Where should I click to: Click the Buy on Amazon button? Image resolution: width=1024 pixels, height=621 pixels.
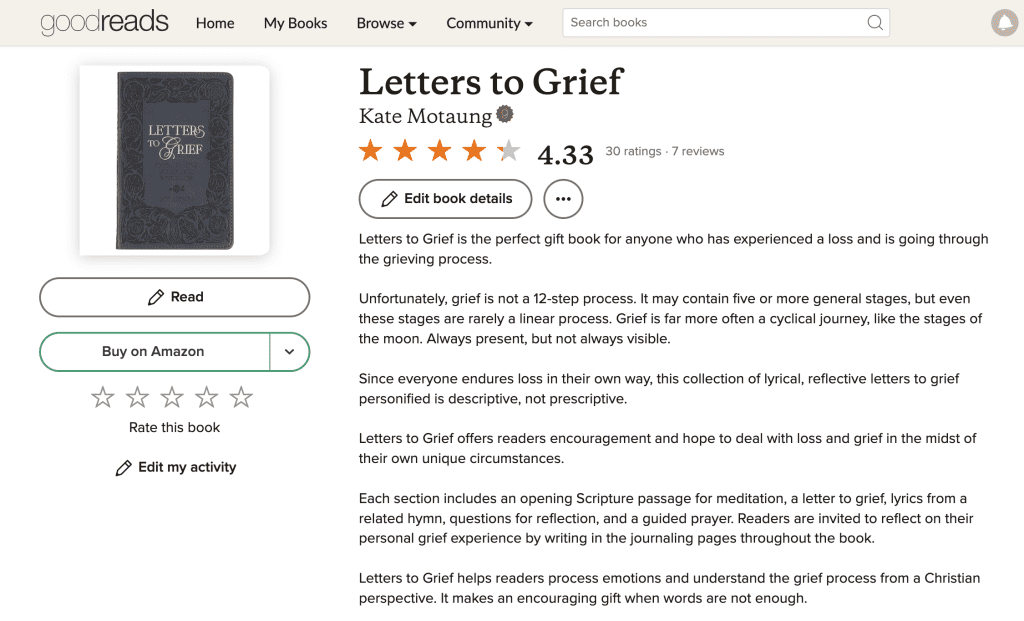pyautogui.click(x=154, y=352)
